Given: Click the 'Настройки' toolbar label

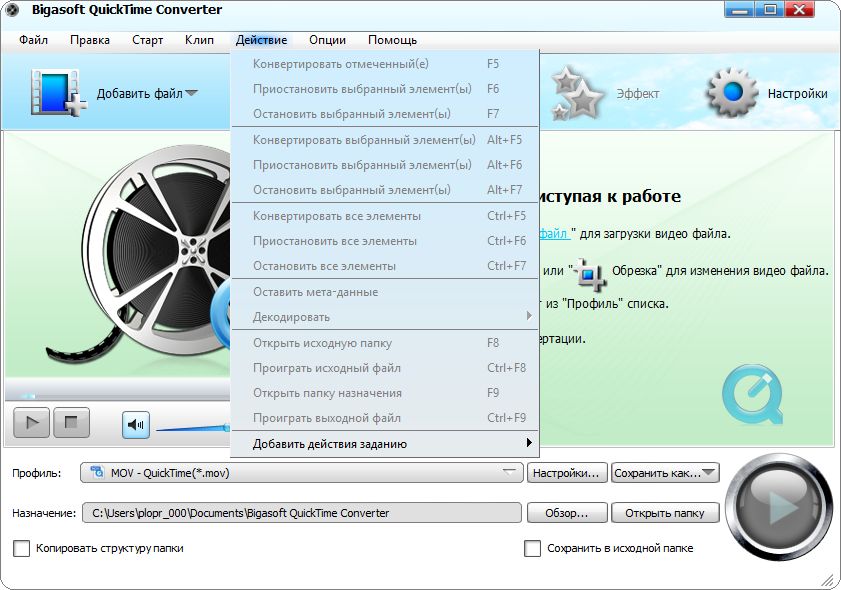Looking at the screenshot, I should tap(797, 93).
